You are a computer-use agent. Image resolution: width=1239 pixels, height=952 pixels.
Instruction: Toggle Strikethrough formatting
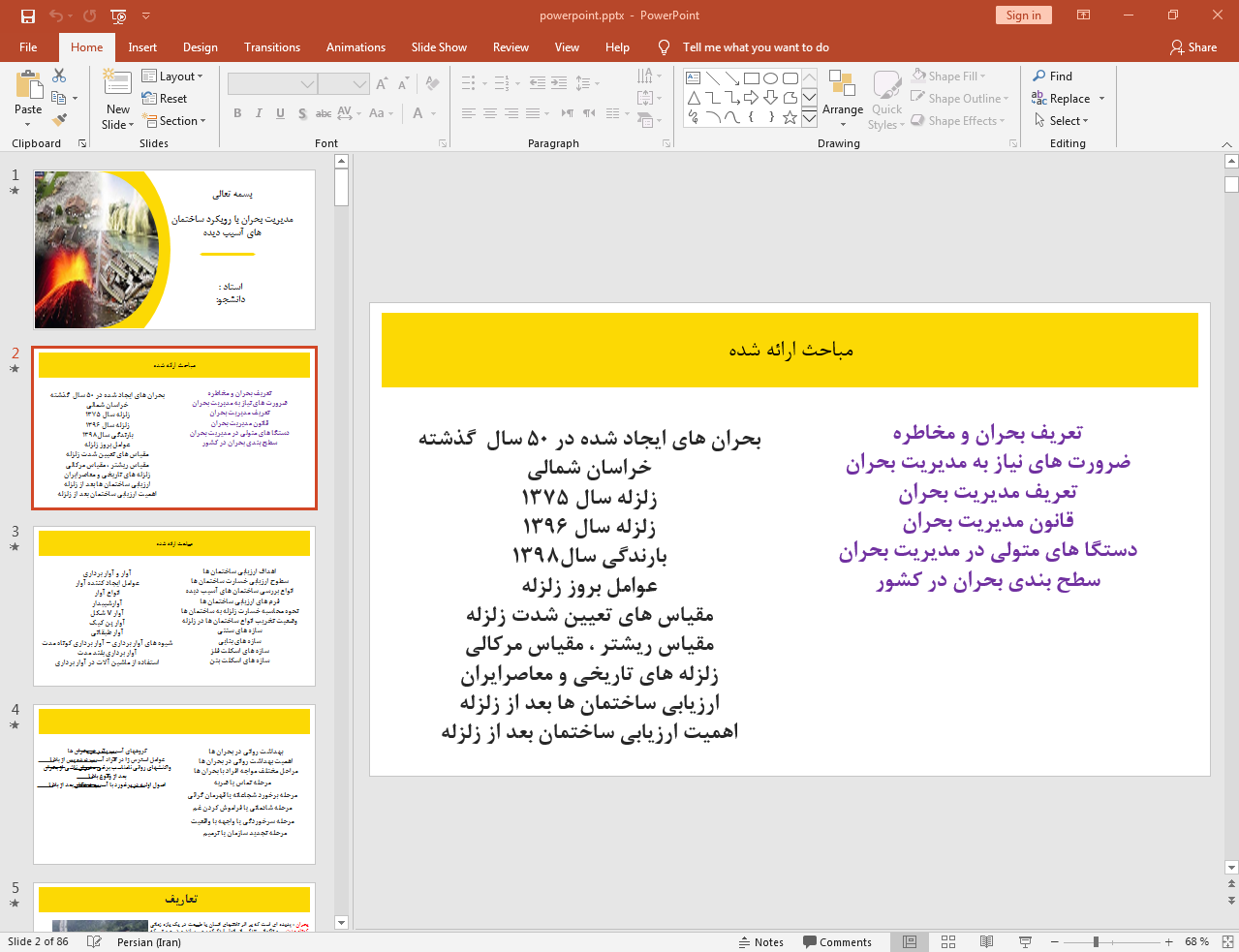324,113
